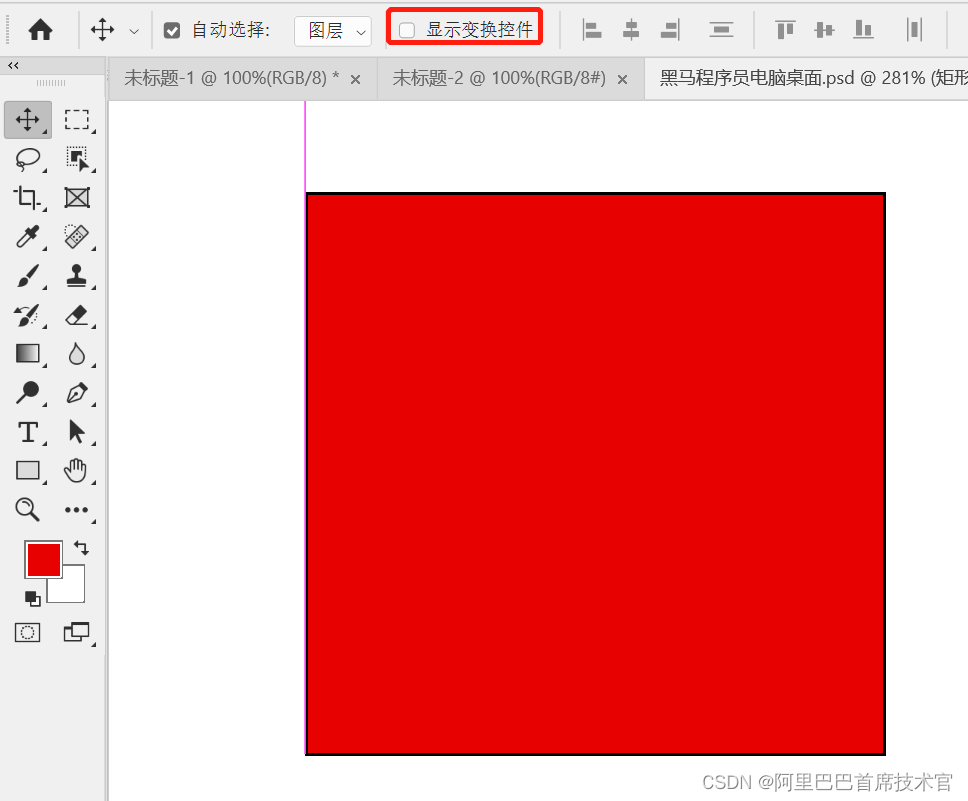Close the 未标题-2 tab

pos(622,80)
